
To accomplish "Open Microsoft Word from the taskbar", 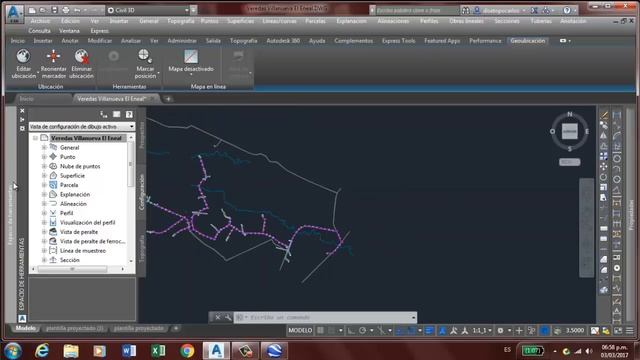I will tap(129, 351).
